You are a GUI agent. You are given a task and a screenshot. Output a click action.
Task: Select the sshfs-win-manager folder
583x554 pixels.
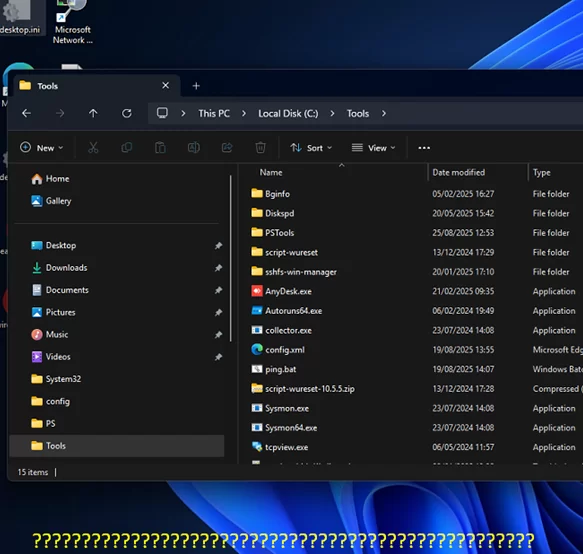(294, 272)
